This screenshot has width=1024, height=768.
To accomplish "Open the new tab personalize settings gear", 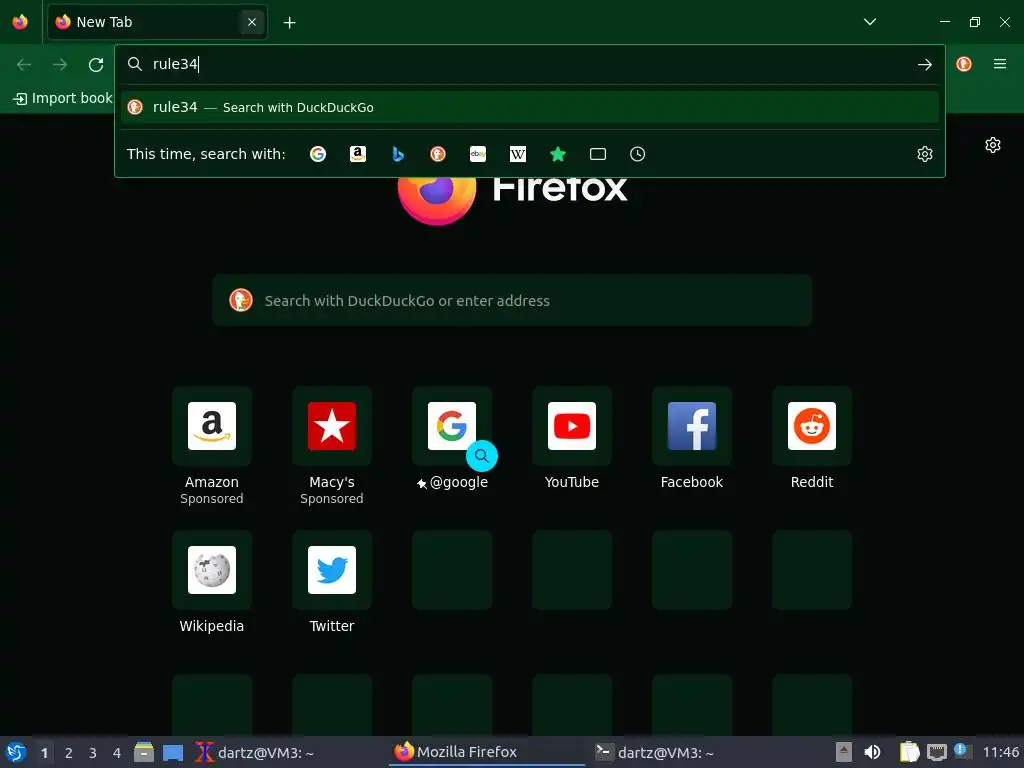I will pyautogui.click(x=993, y=145).
